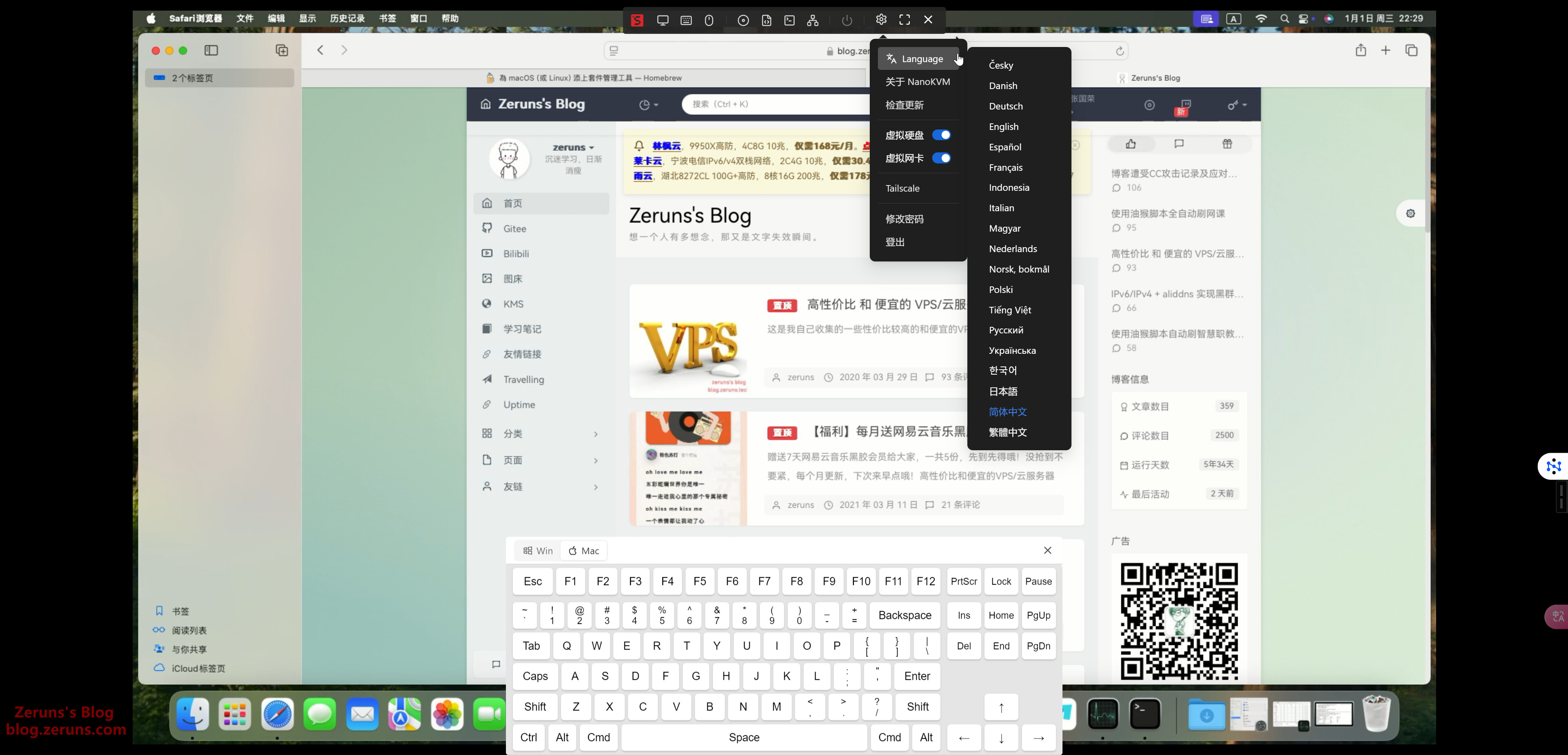Open the Tailscale settings entry

click(x=902, y=188)
